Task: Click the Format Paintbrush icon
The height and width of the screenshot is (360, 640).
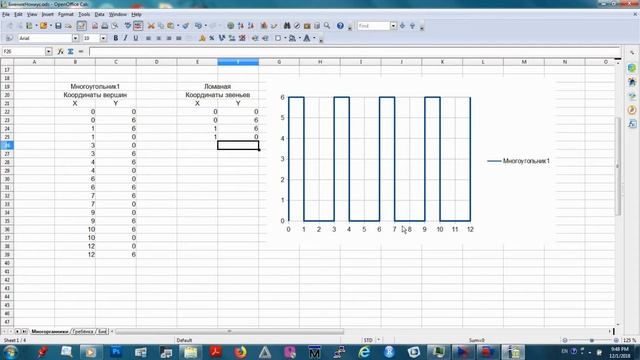Action: click(x=186, y=26)
